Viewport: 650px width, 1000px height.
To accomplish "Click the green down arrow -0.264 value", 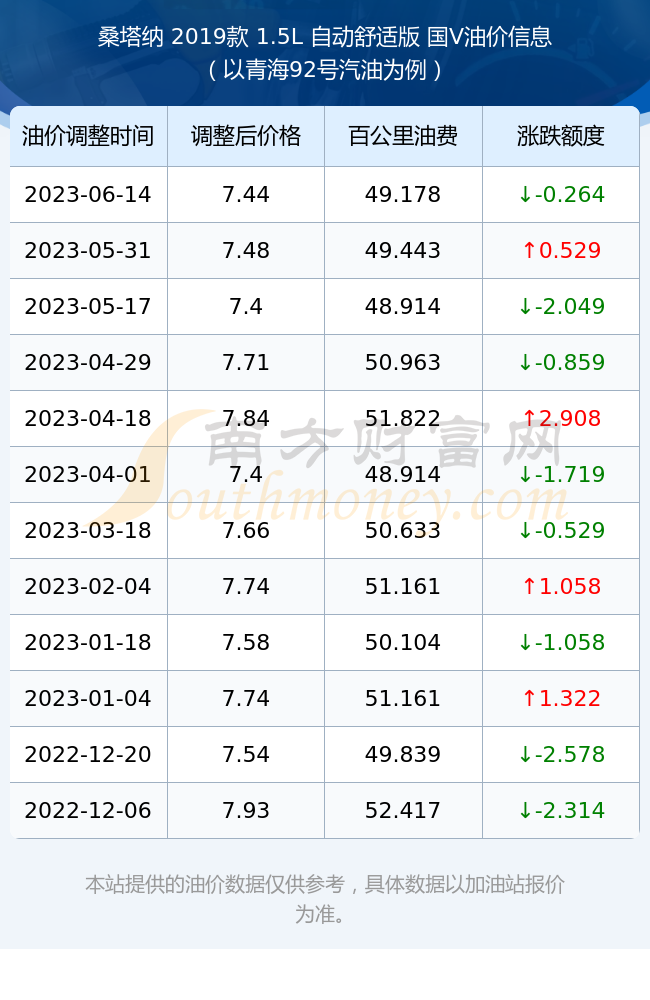I will point(561,195).
